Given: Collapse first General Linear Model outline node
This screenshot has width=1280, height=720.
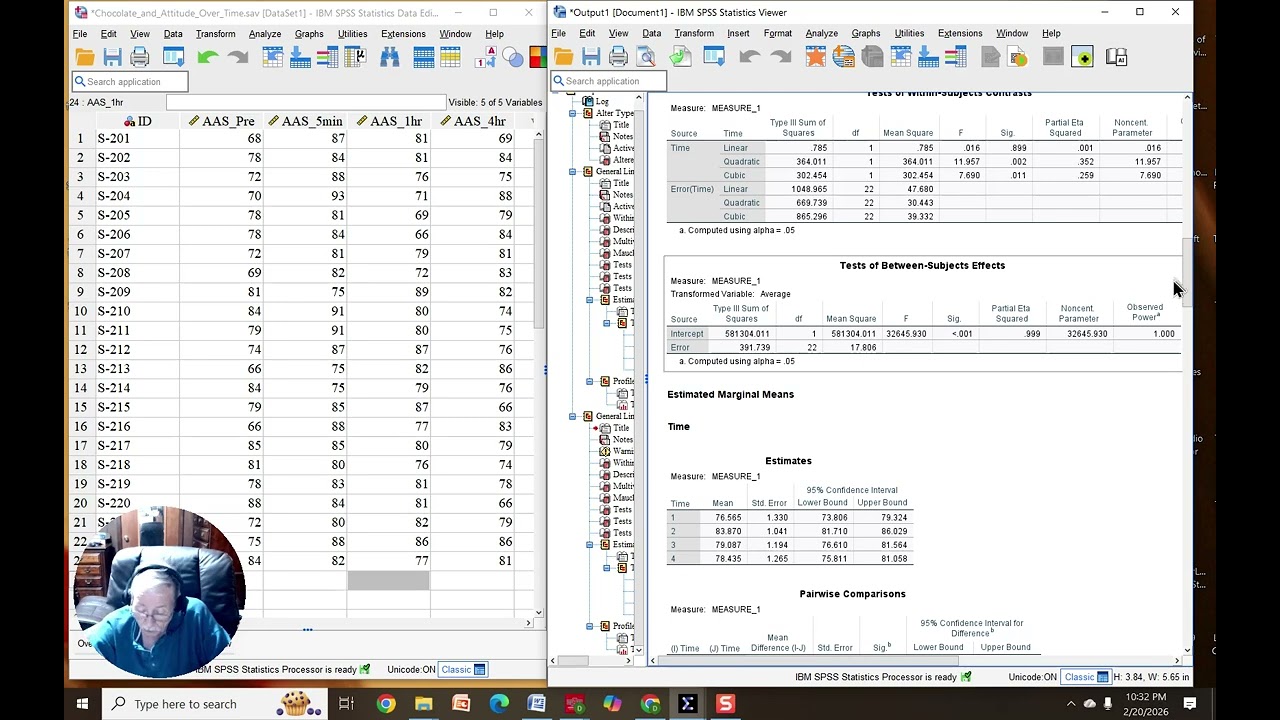Looking at the screenshot, I should point(573,171).
